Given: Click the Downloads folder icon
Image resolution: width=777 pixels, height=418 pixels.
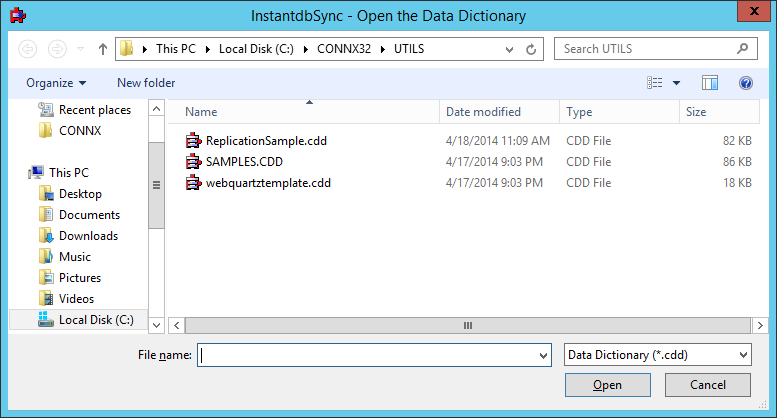Looking at the screenshot, I should click(46, 235).
